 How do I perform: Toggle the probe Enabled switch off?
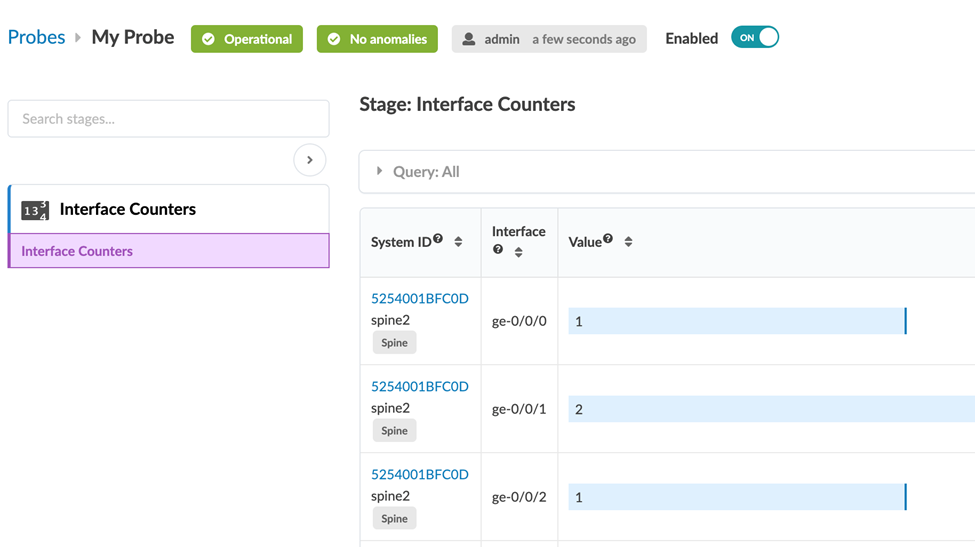(755, 38)
